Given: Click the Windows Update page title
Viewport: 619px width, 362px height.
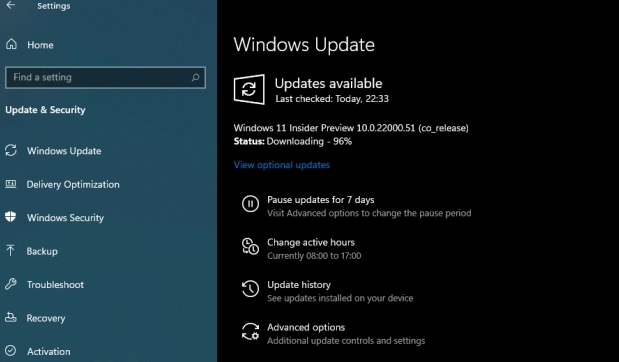Looking at the screenshot, I should pyautogui.click(x=304, y=45).
